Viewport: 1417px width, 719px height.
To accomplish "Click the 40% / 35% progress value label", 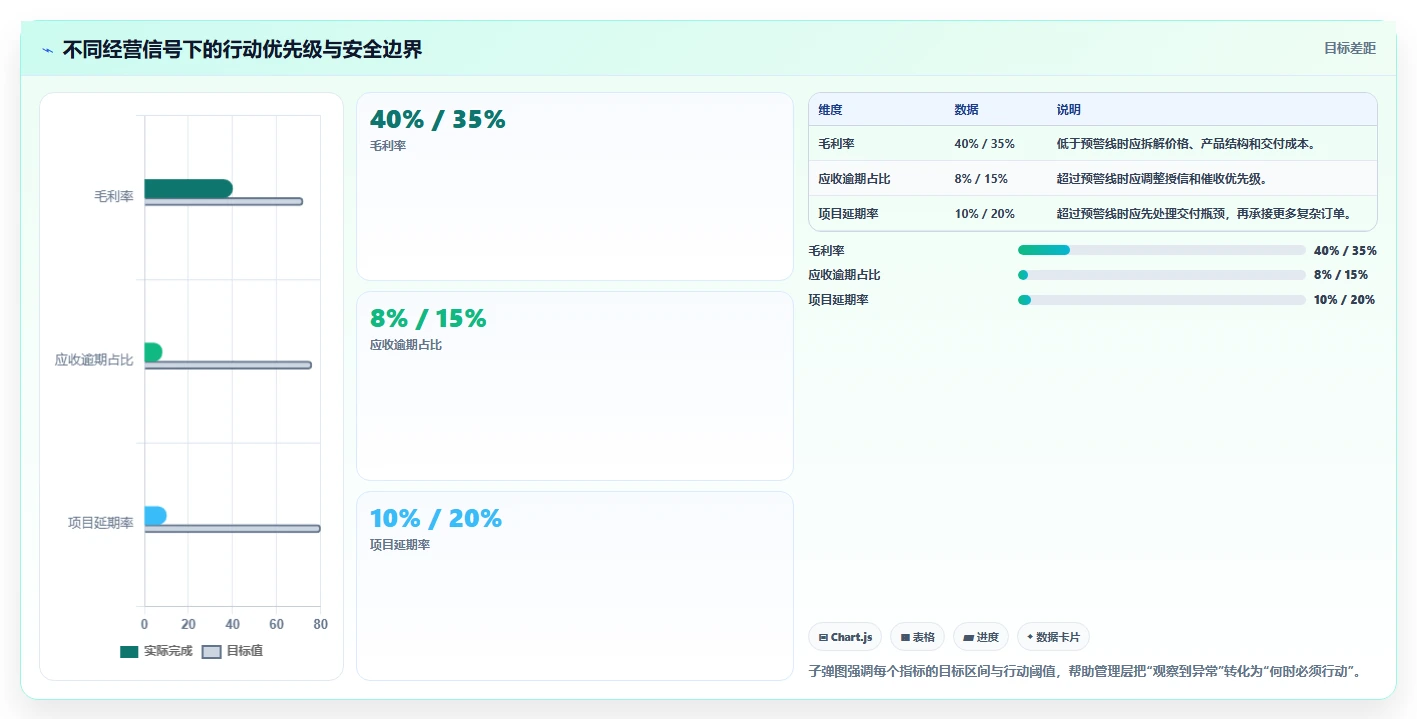I will 1345,250.
